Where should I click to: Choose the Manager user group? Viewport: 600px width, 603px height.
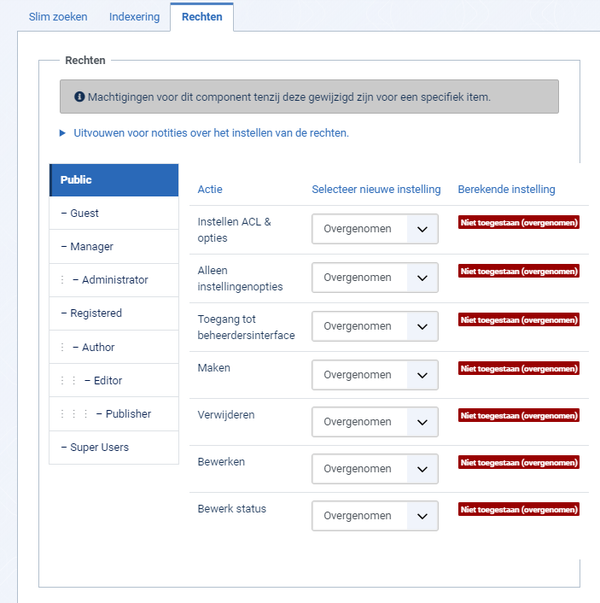tap(114, 247)
